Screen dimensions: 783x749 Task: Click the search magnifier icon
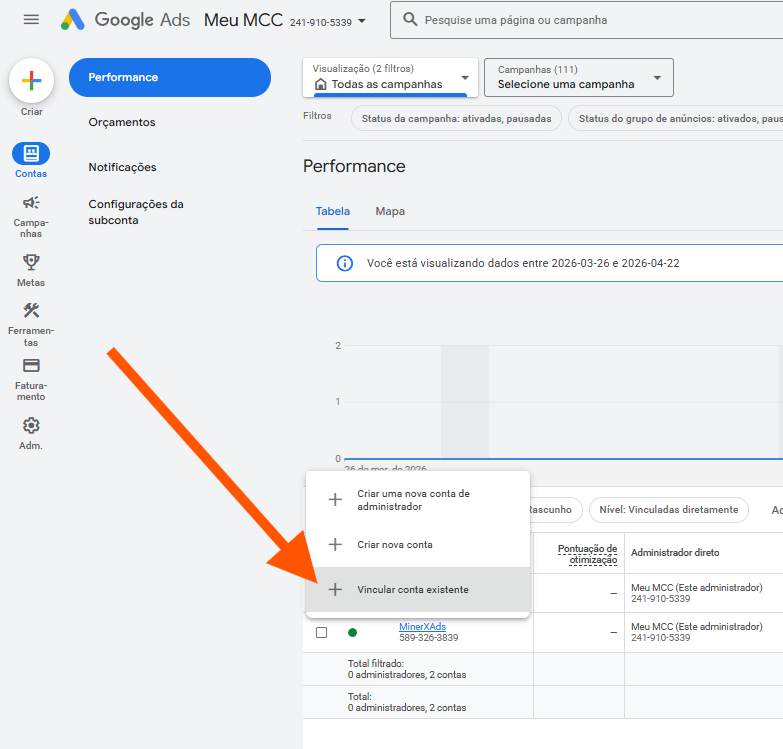tap(410, 19)
